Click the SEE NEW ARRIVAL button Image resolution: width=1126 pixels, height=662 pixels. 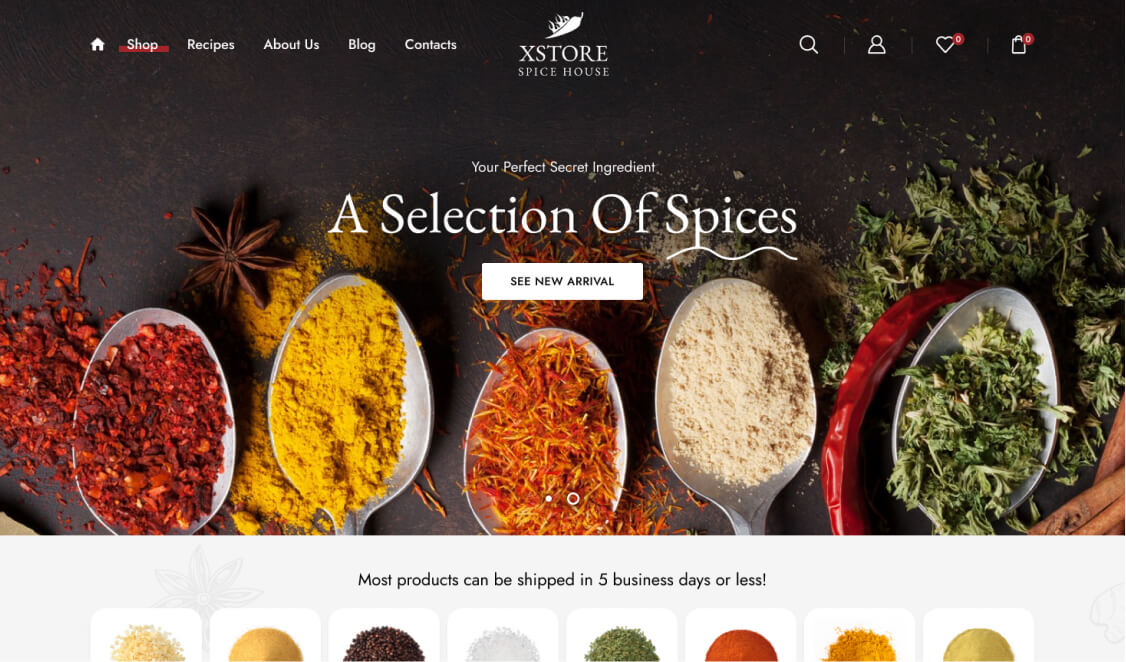point(562,281)
